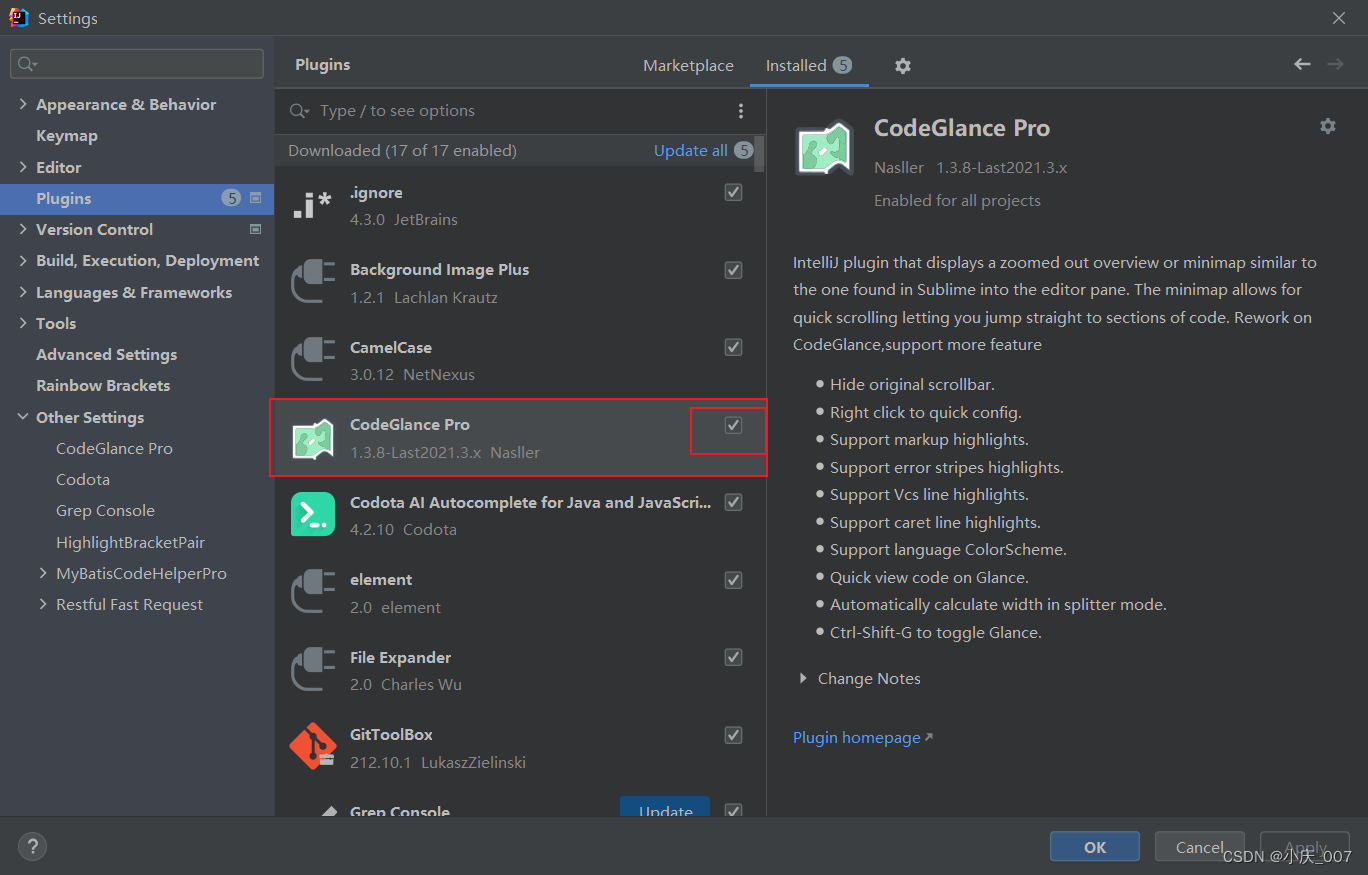Click the plugin search magnifier icon

(299, 111)
